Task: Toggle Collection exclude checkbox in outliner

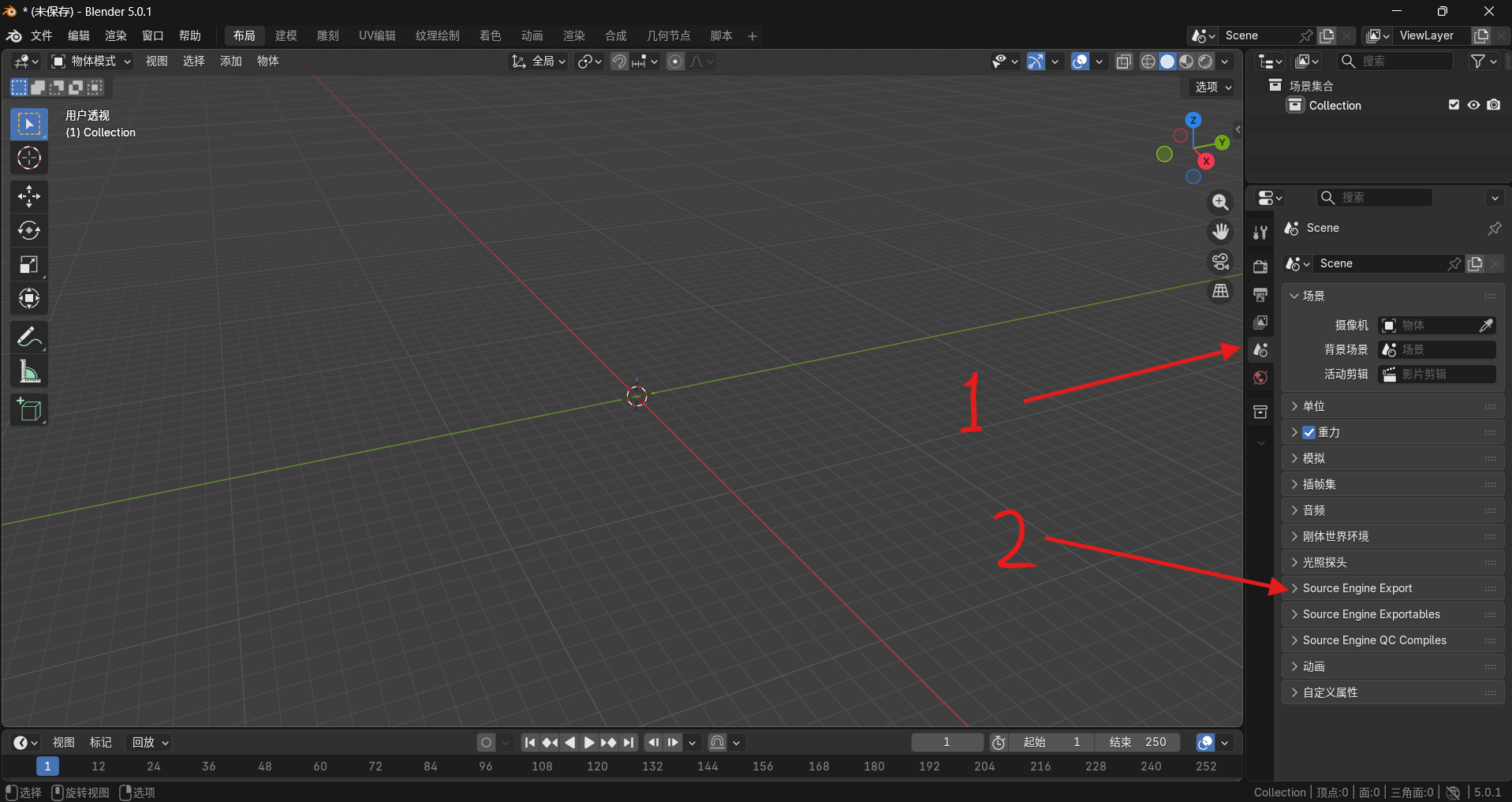Action: pyautogui.click(x=1454, y=105)
